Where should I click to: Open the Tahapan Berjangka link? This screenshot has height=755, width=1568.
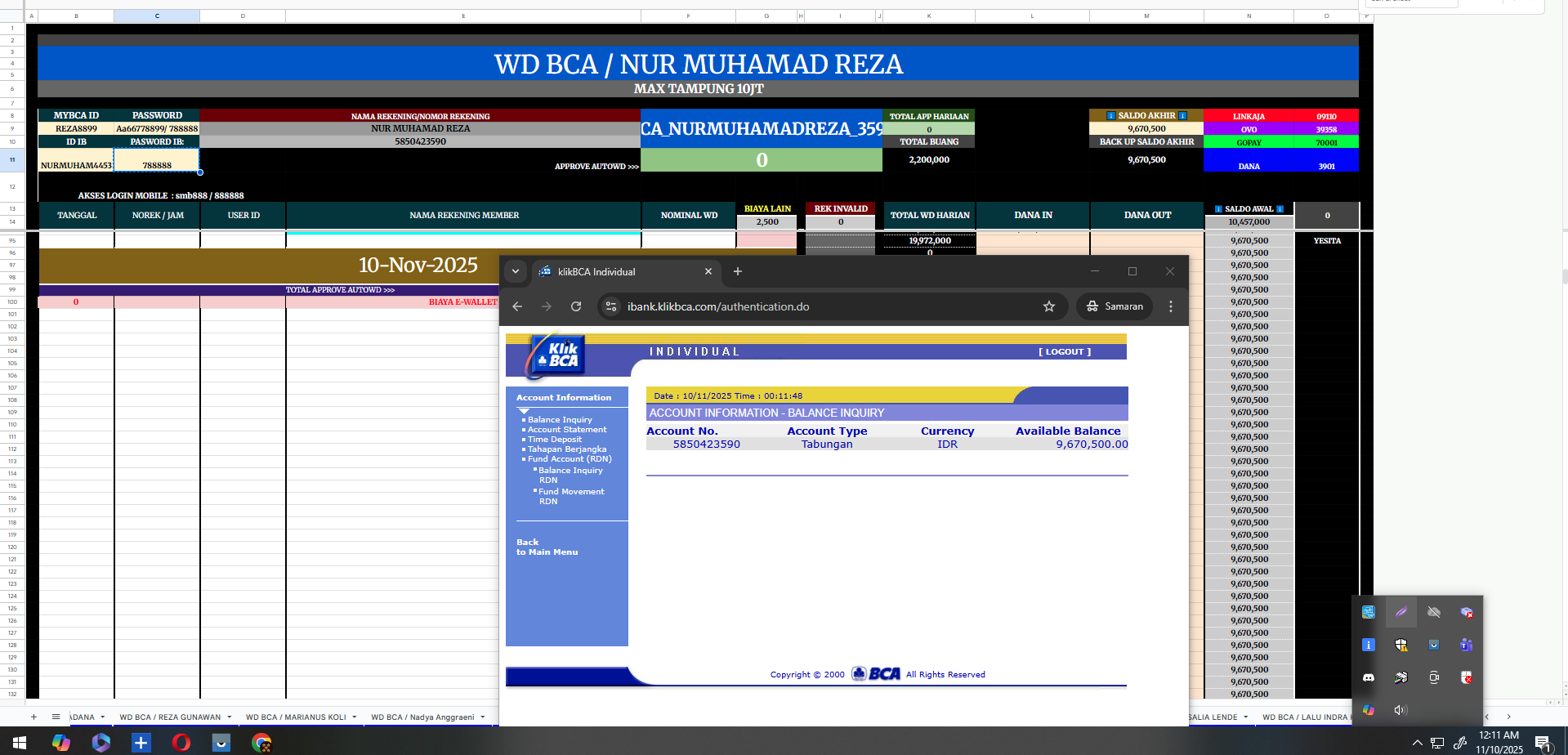tap(567, 449)
